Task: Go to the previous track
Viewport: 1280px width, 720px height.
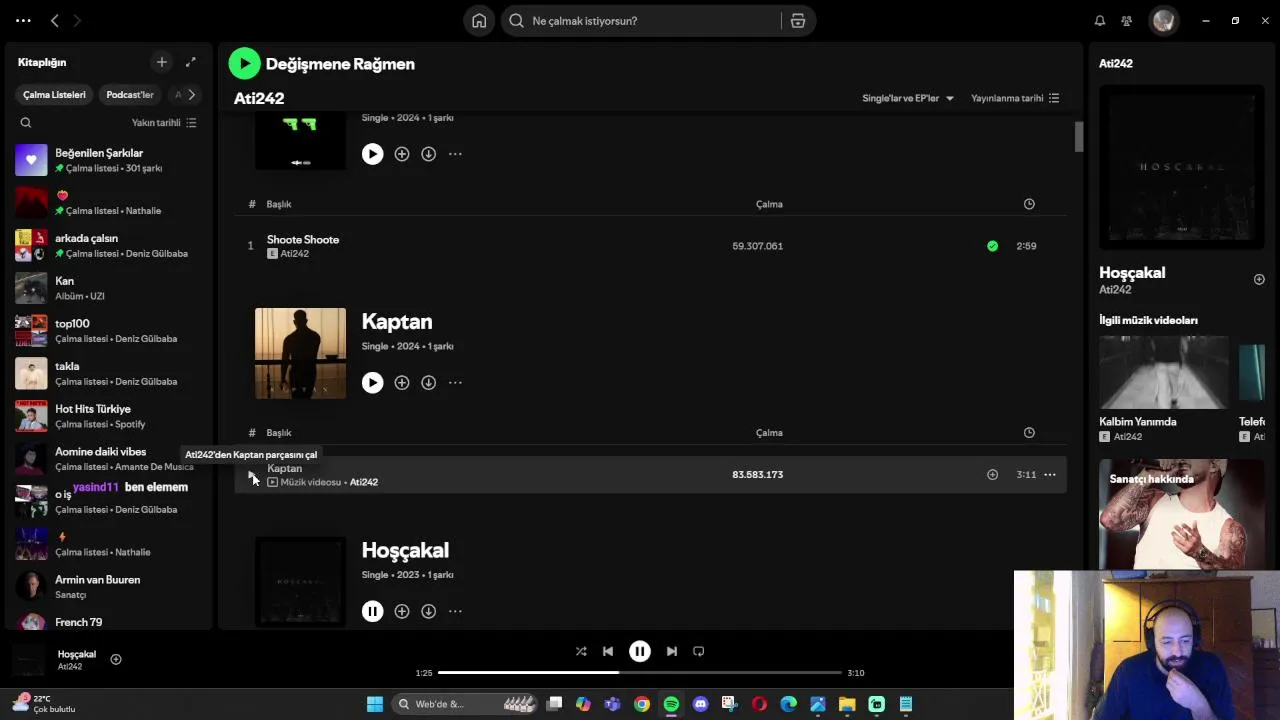Action: click(x=608, y=651)
